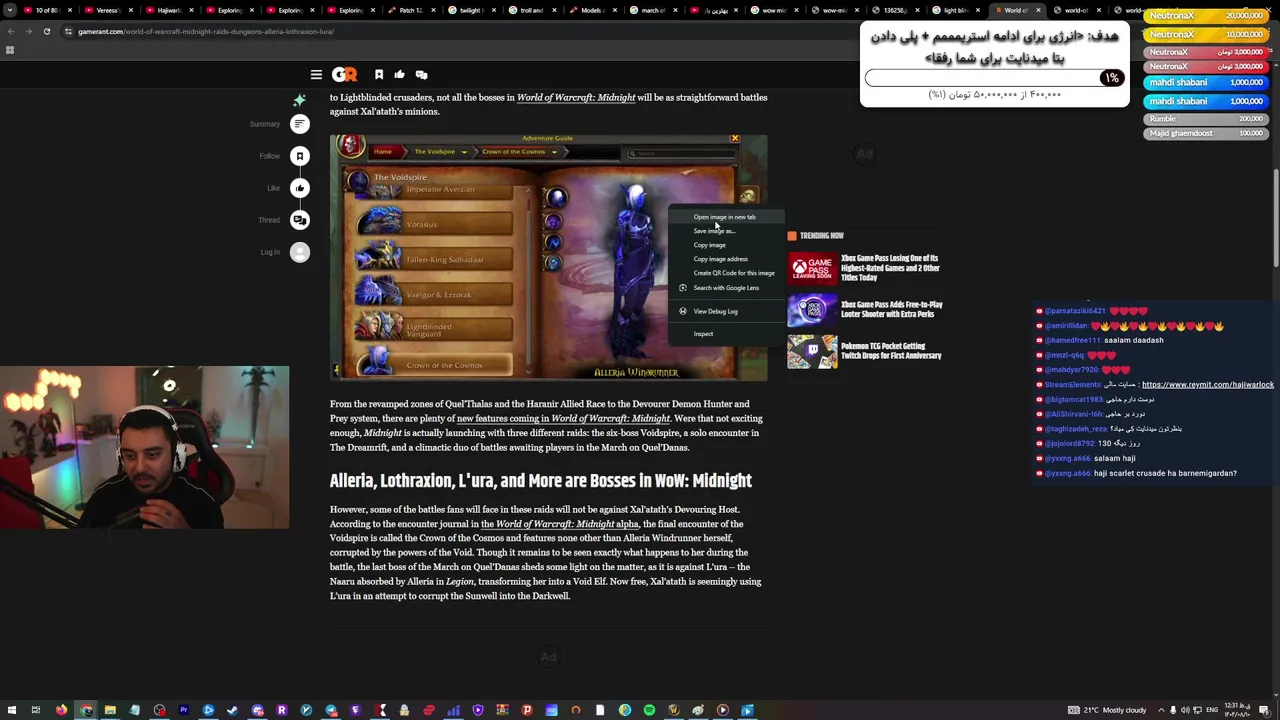Select the Crown of the Cosmos boss entry
Viewport: 1280px width, 720px height.
(x=435, y=365)
